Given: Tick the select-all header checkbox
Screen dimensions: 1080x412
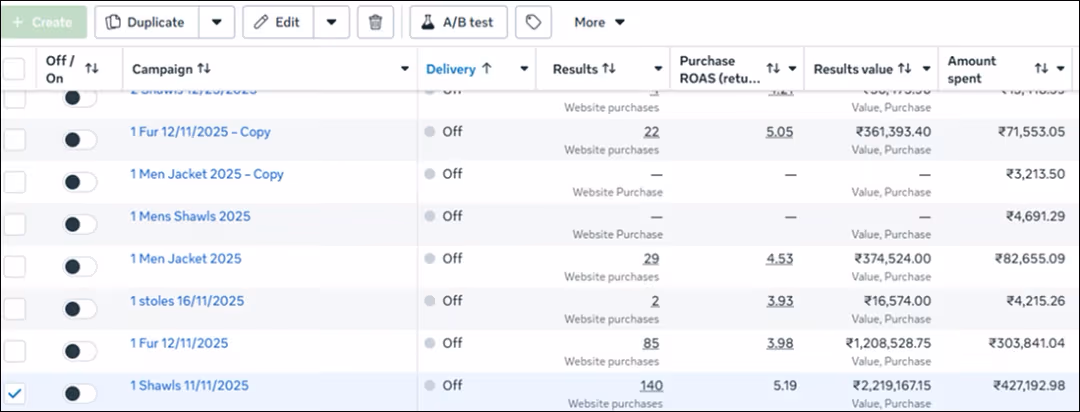Looking at the screenshot, I should 14,69.
